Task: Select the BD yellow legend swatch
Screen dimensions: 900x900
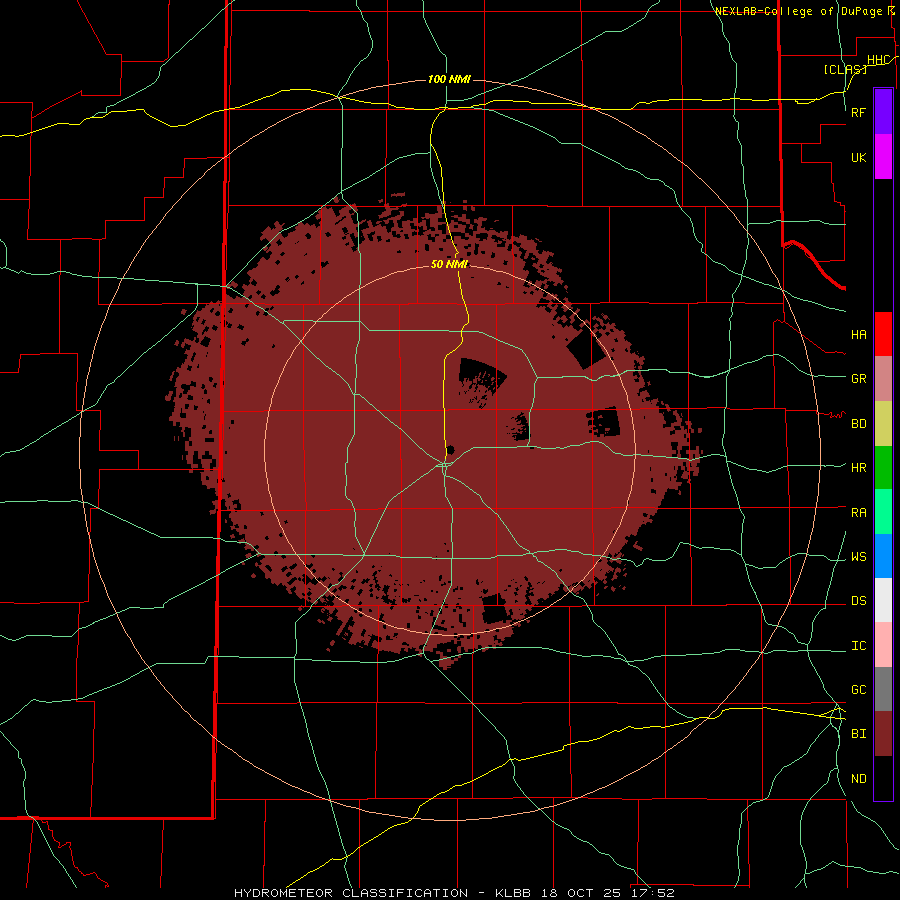Action: click(883, 424)
